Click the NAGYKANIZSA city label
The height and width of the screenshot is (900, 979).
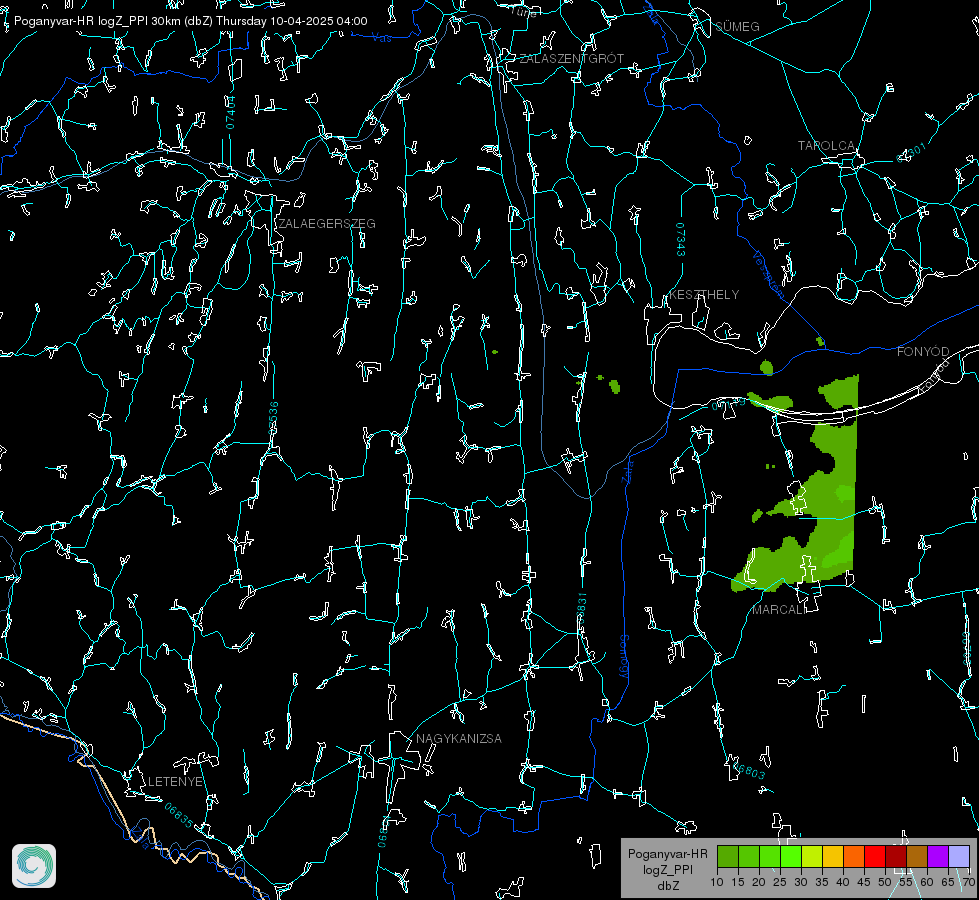(459, 739)
